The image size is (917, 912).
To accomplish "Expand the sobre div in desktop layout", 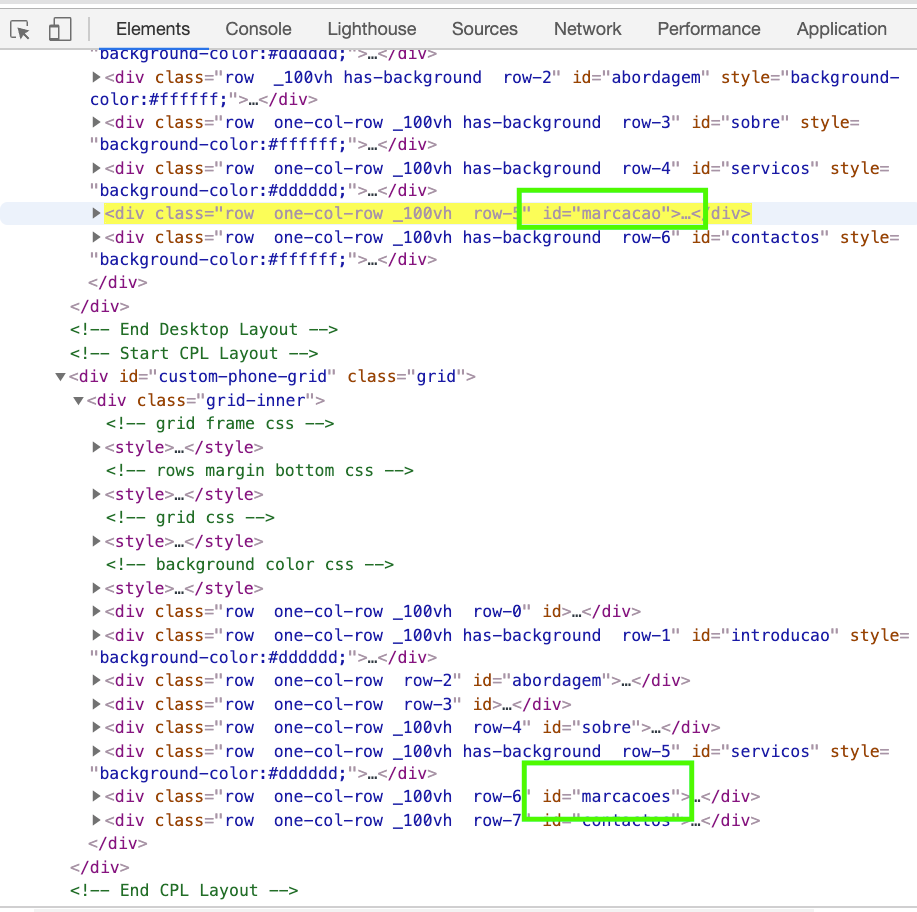I will [95, 122].
